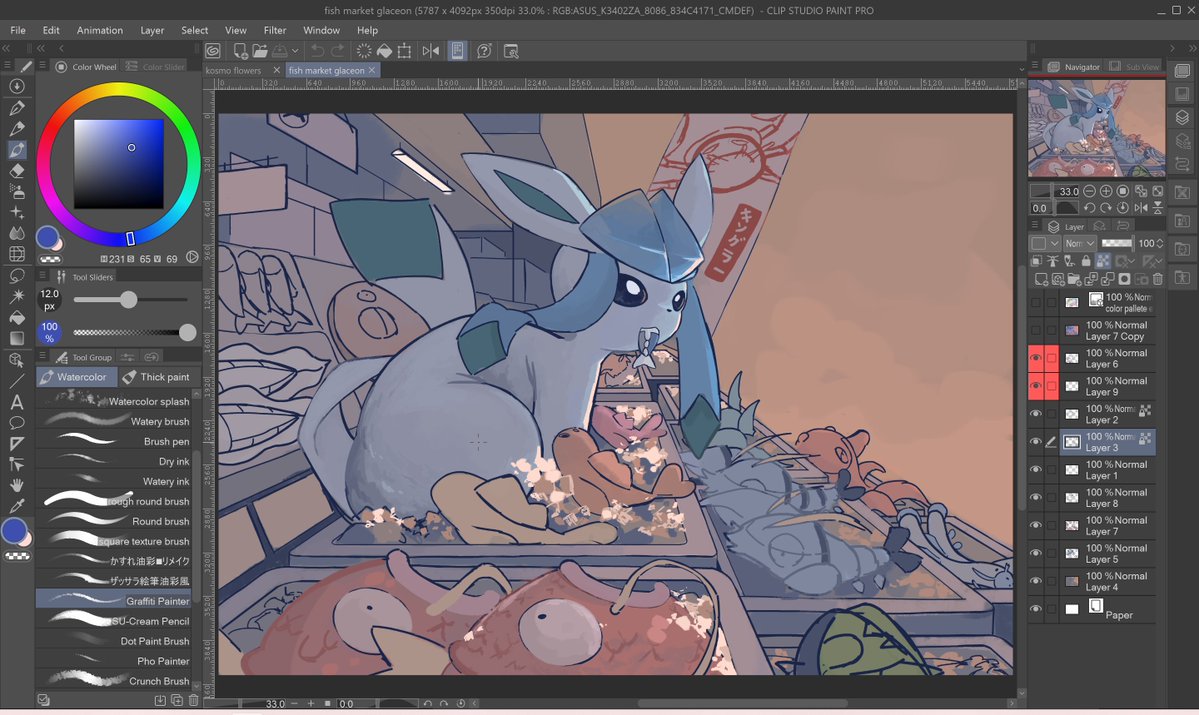Select the Eyedropper tool

click(17, 505)
